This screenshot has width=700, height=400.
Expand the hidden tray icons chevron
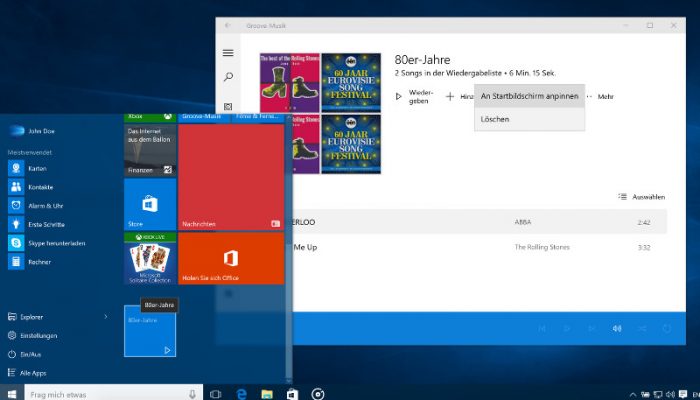click(x=633, y=395)
